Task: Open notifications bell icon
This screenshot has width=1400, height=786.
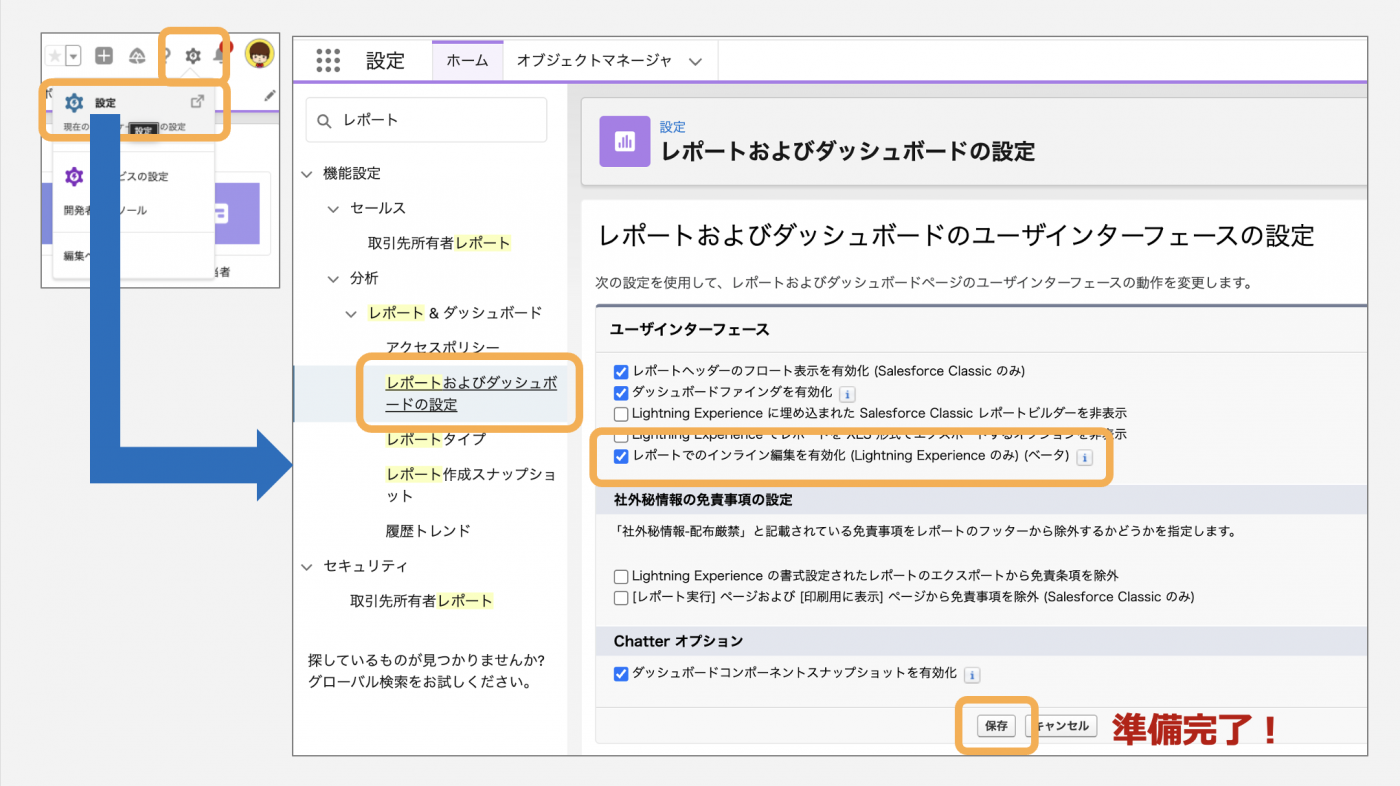Action: click(219, 56)
